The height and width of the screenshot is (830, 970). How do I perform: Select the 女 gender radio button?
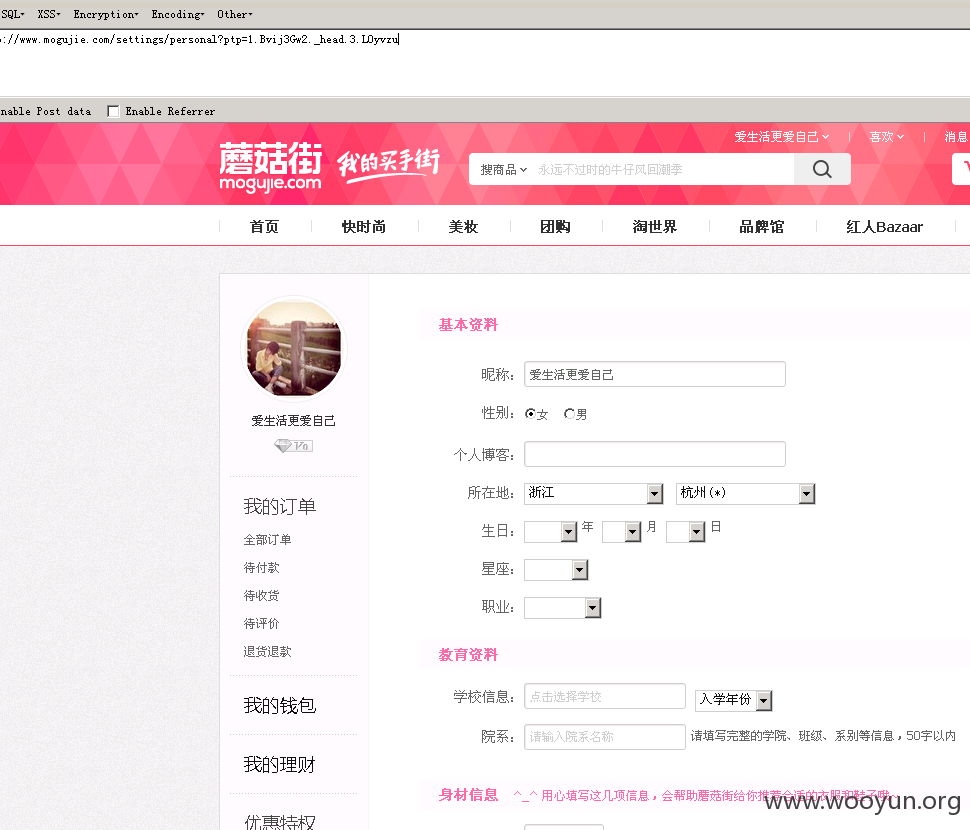click(530, 413)
